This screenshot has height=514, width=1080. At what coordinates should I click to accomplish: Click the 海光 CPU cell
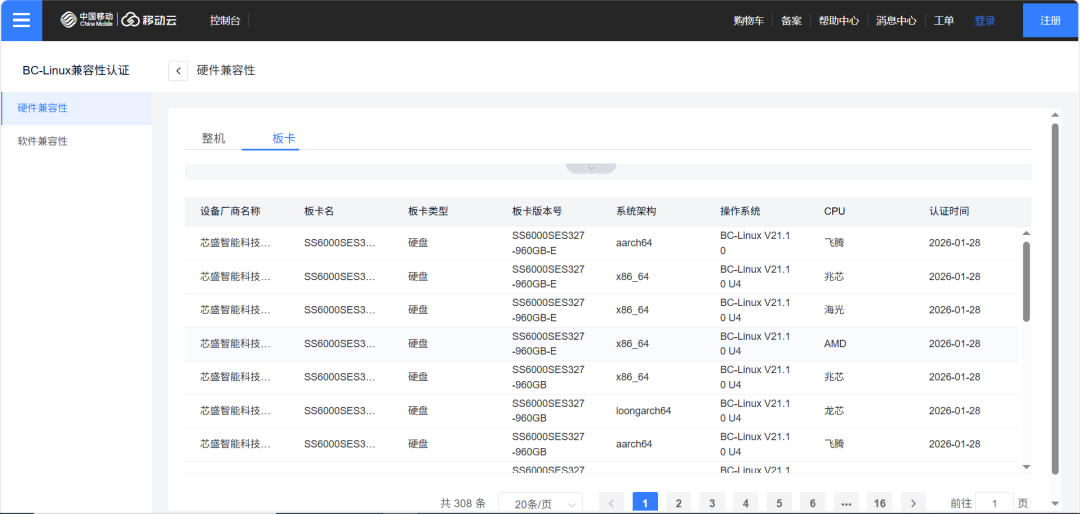click(833, 310)
